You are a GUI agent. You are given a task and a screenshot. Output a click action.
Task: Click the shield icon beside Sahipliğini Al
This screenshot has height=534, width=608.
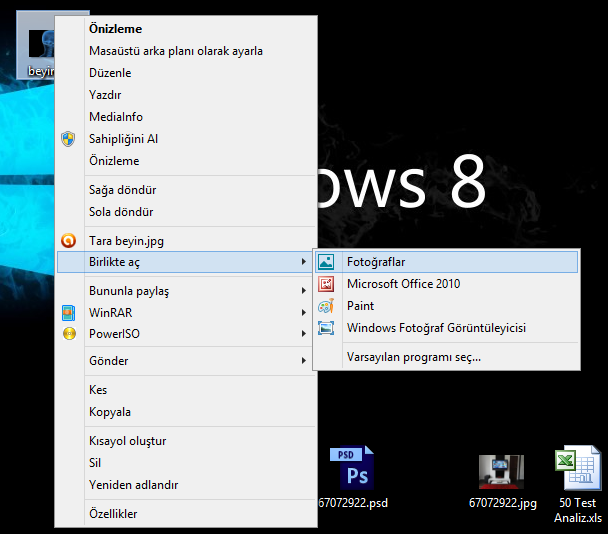pyautogui.click(x=68, y=139)
